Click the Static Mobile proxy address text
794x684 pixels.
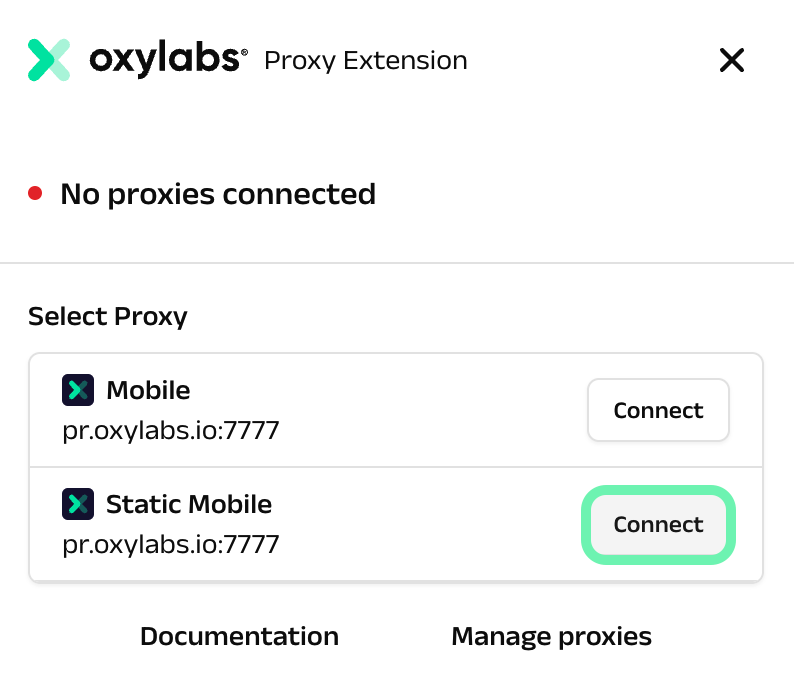coord(171,545)
